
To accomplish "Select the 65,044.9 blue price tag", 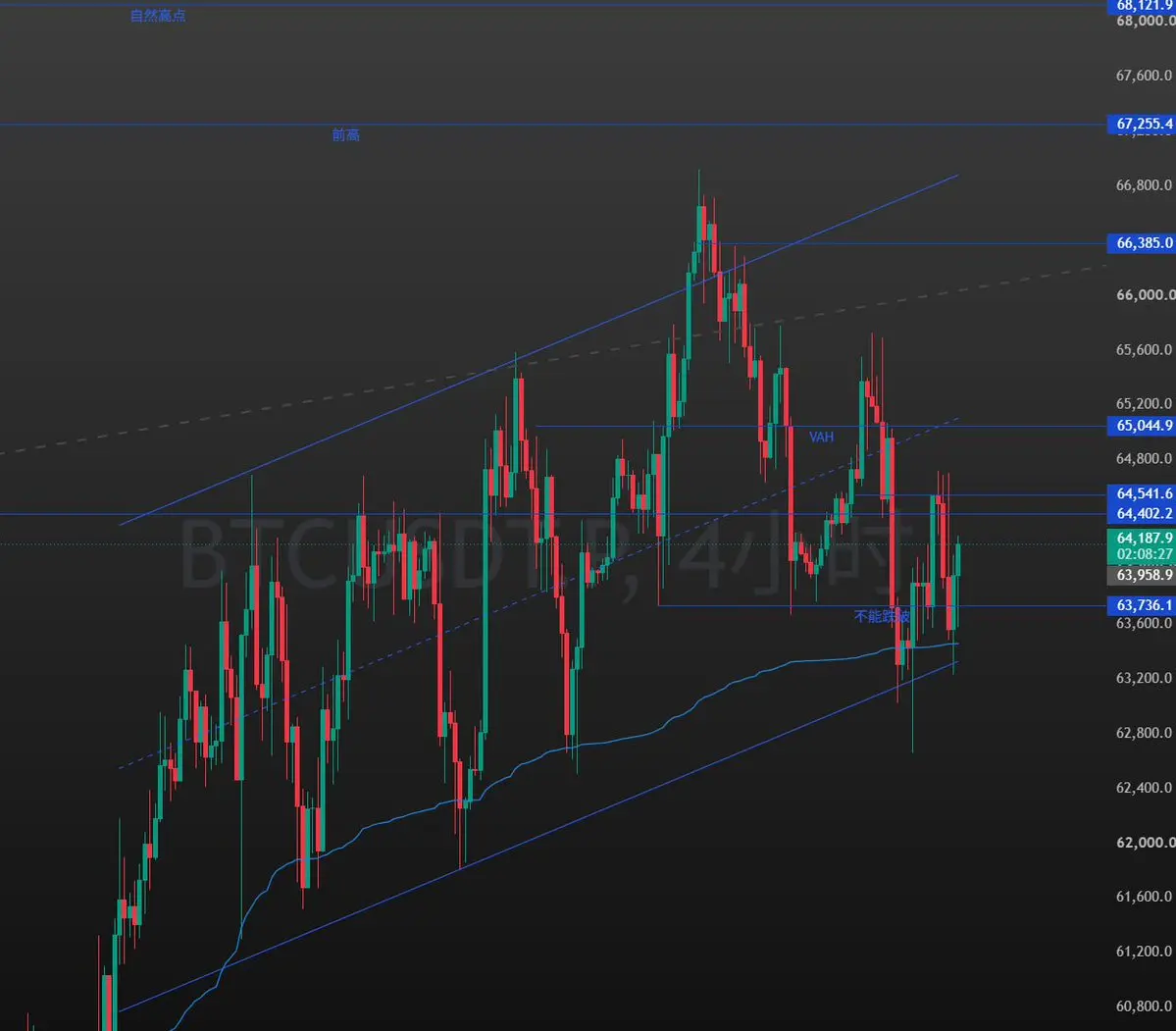I will (1142, 426).
